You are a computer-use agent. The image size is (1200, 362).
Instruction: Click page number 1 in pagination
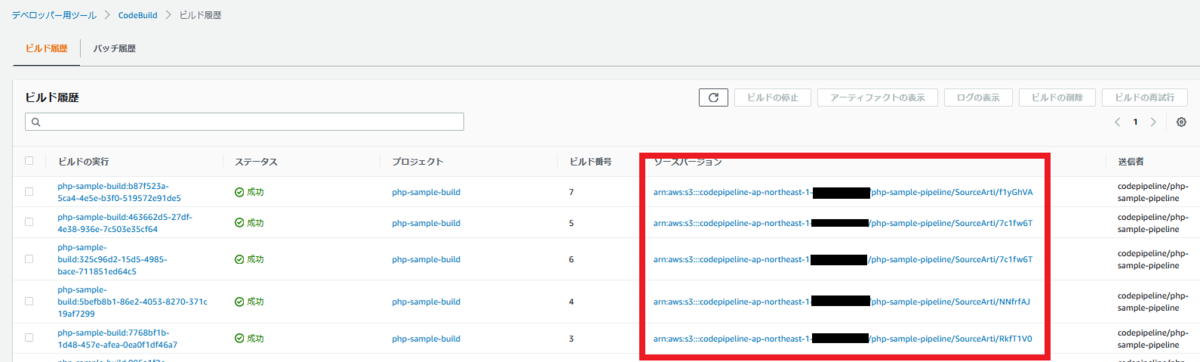pos(1135,122)
